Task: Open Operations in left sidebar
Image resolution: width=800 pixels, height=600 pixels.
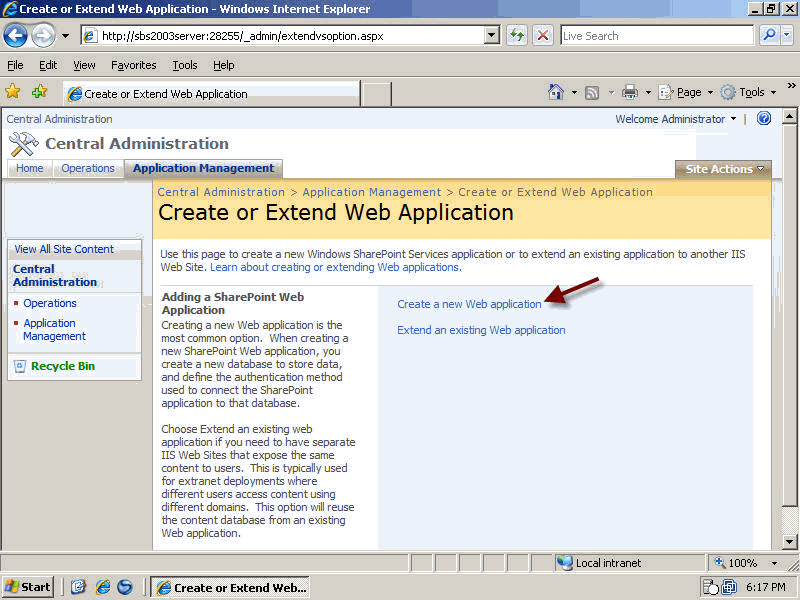Action: (x=49, y=303)
